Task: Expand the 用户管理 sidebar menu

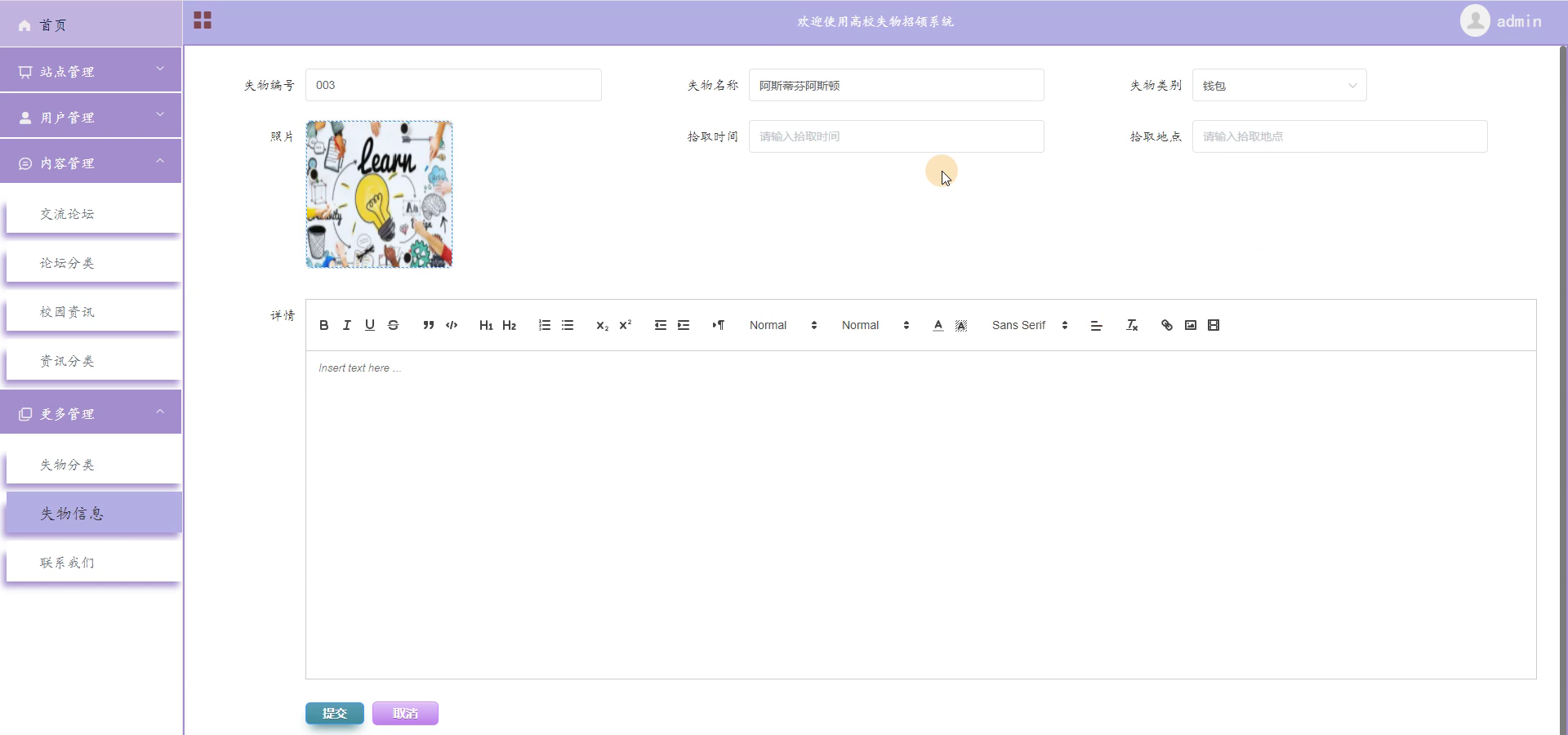Action: [x=91, y=118]
